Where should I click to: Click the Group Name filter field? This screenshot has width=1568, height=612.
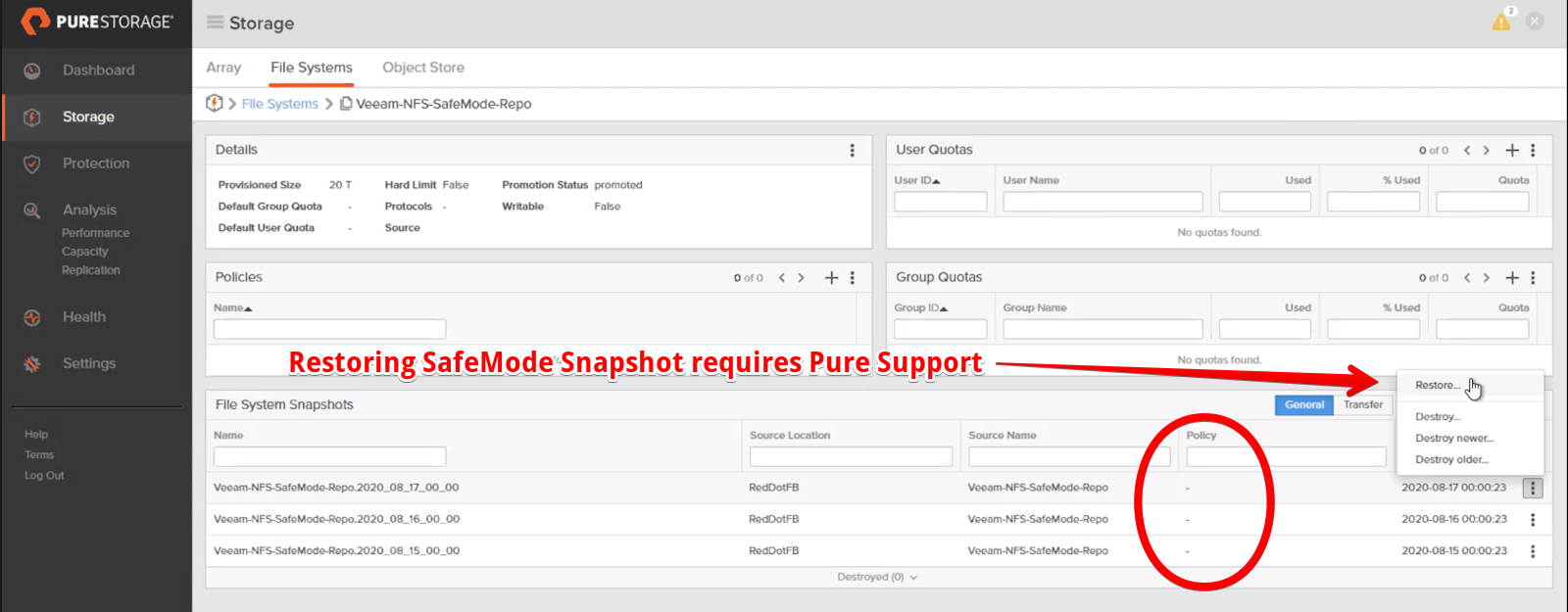tap(1102, 329)
